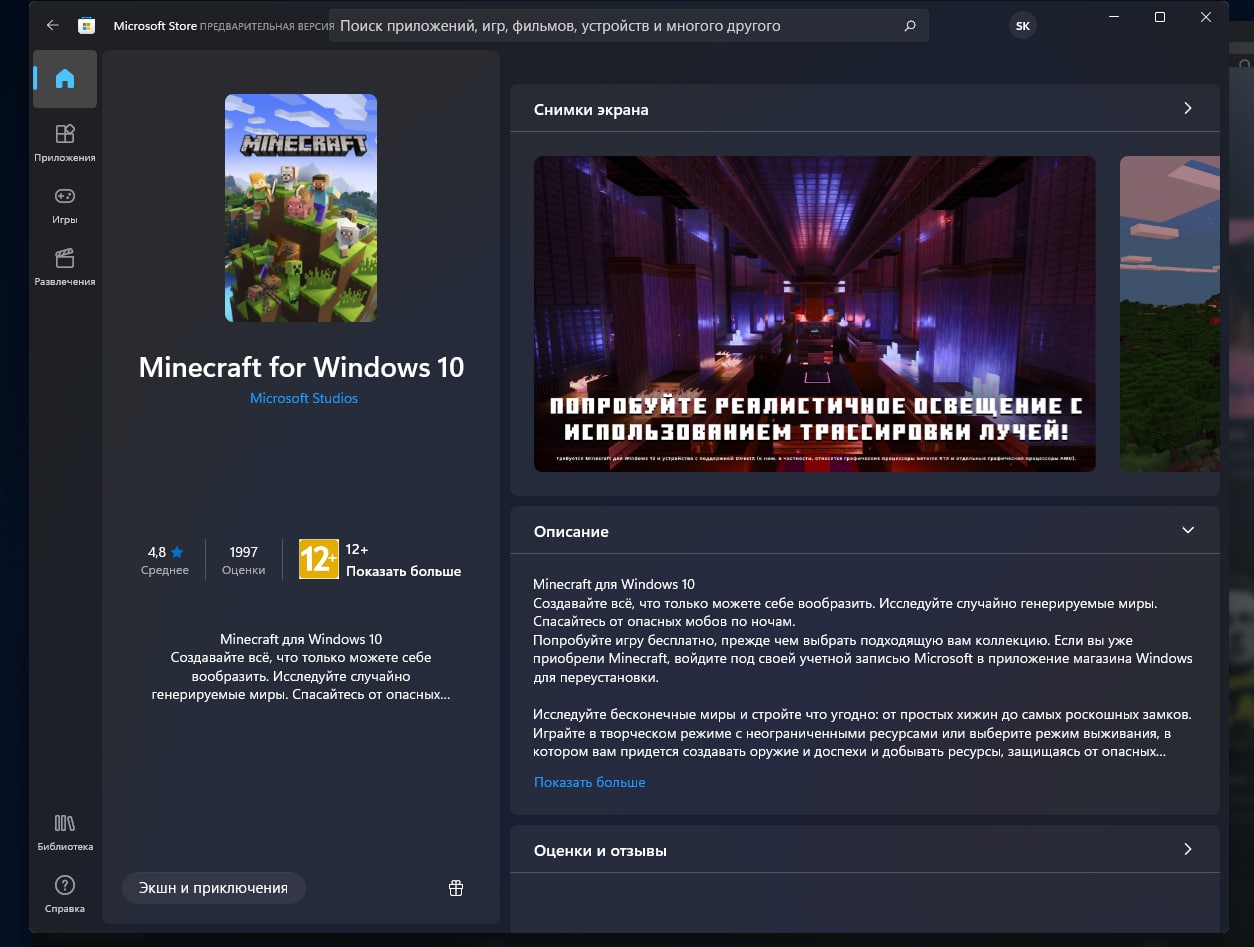Image resolution: width=1254 pixels, height=947 pixels.
Task: Click the Microsoft Store logo icon
Action: [x=87, y=26]
